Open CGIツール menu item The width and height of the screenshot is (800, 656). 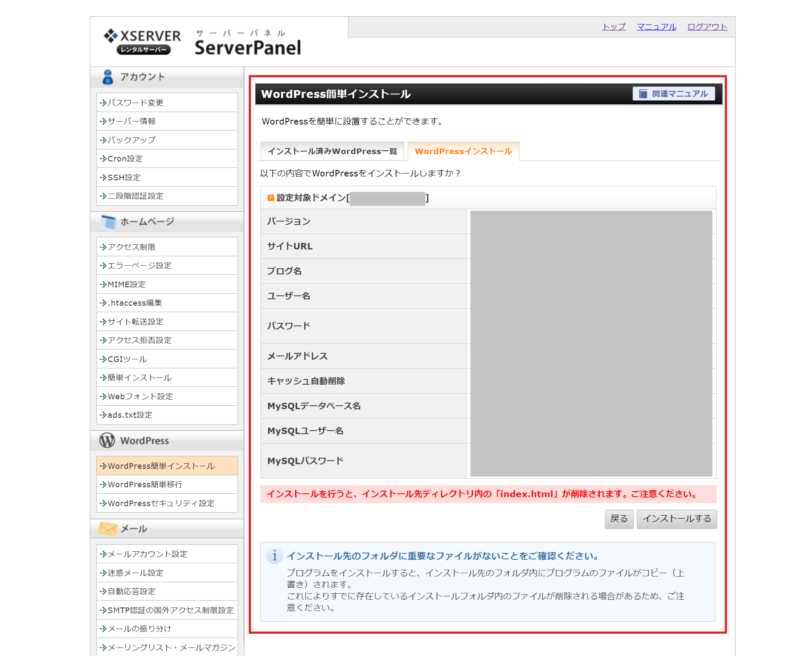pos(167,359)
